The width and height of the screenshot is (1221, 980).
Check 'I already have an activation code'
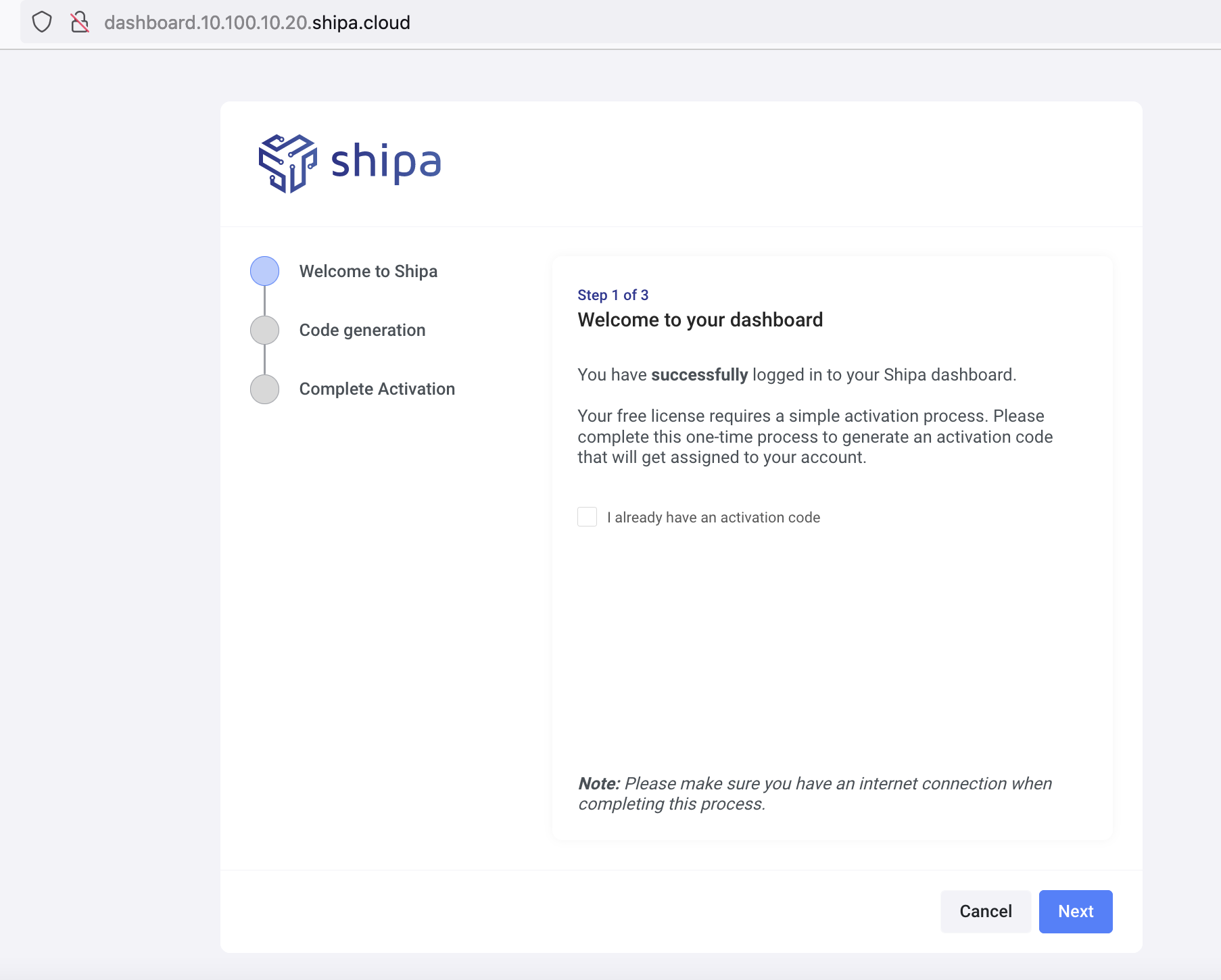587,517
